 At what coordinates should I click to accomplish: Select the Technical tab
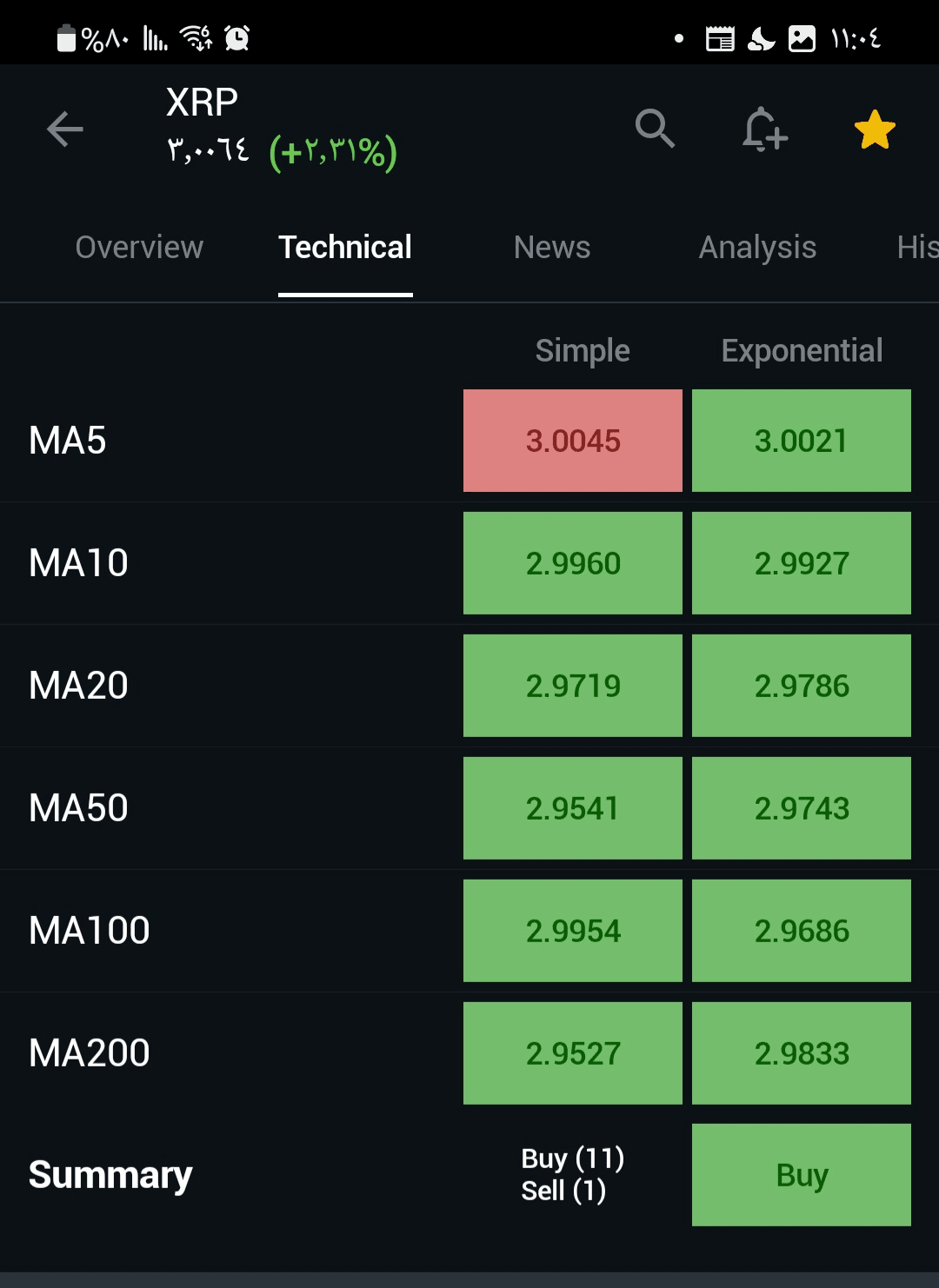click(345, 248)
